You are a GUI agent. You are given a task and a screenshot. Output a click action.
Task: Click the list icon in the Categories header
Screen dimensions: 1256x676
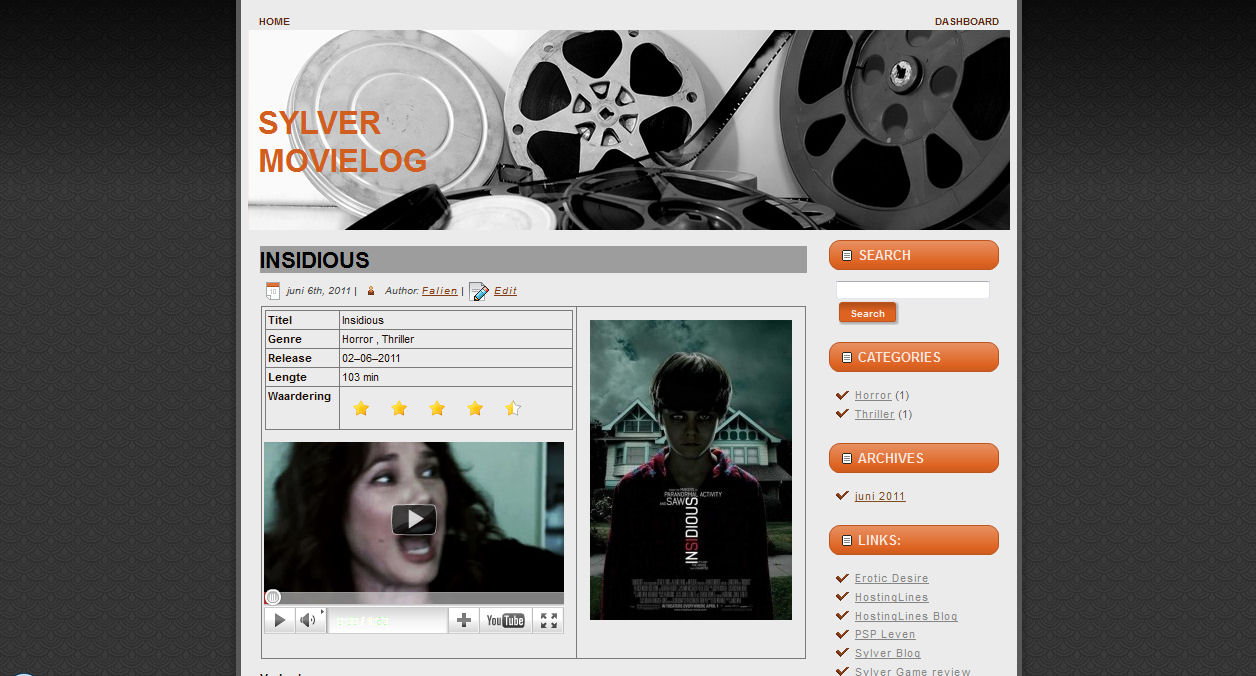click(x=847, y=358)
